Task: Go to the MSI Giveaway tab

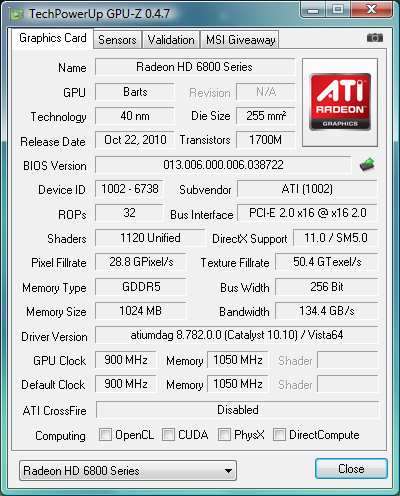Action: coord(240,40)
